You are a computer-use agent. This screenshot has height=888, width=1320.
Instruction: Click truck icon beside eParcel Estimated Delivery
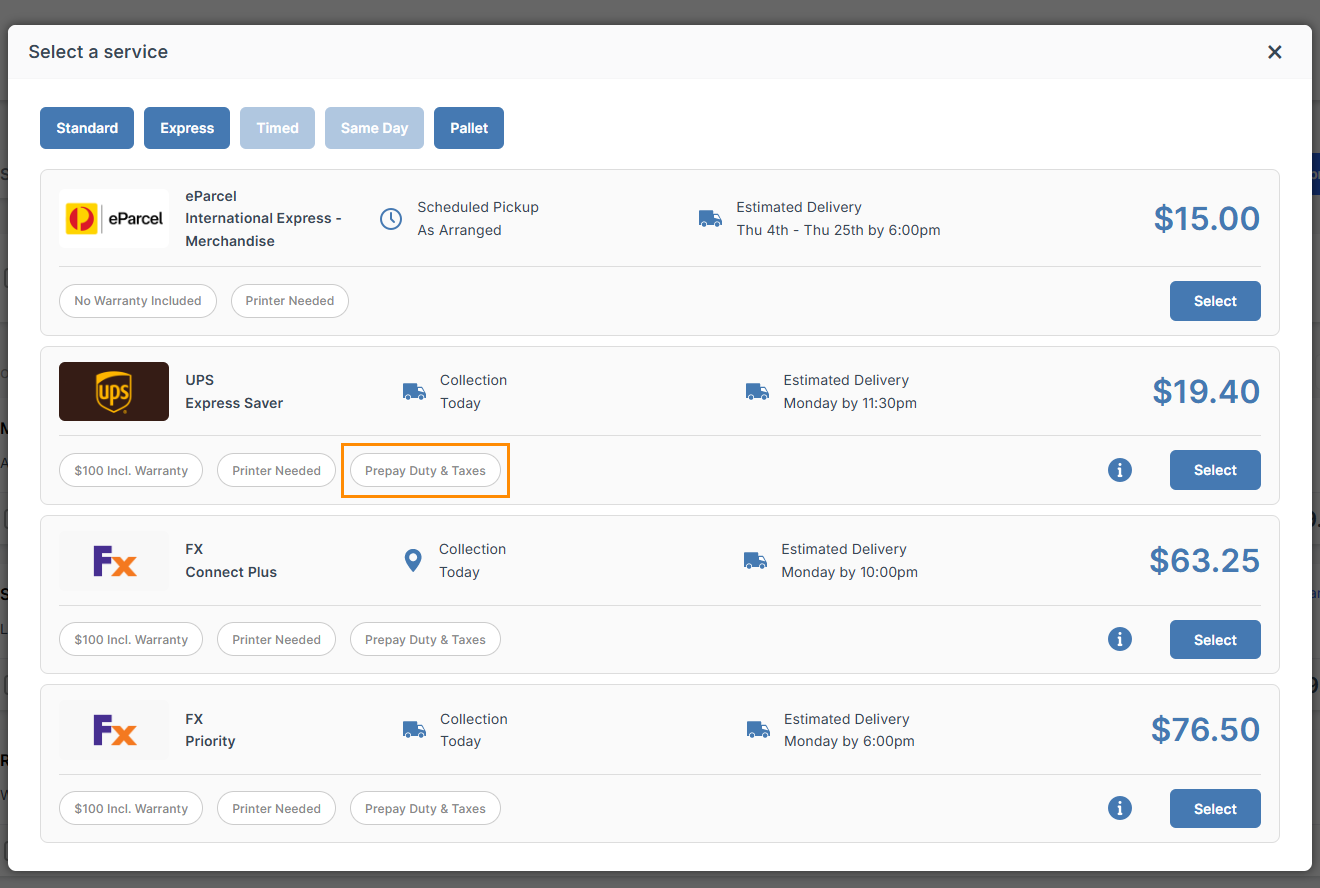point(710,218)
